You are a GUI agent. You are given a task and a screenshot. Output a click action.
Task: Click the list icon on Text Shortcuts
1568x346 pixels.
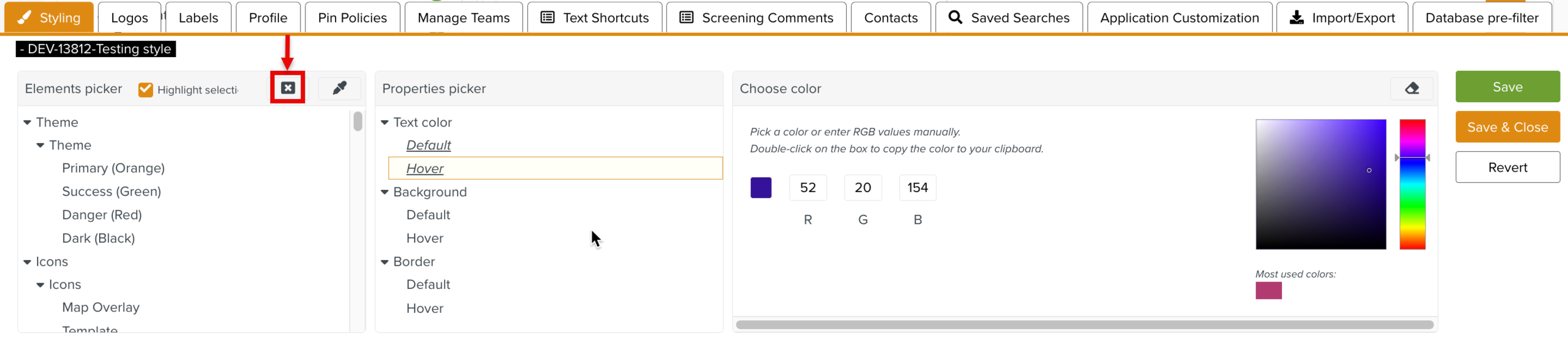548,18
